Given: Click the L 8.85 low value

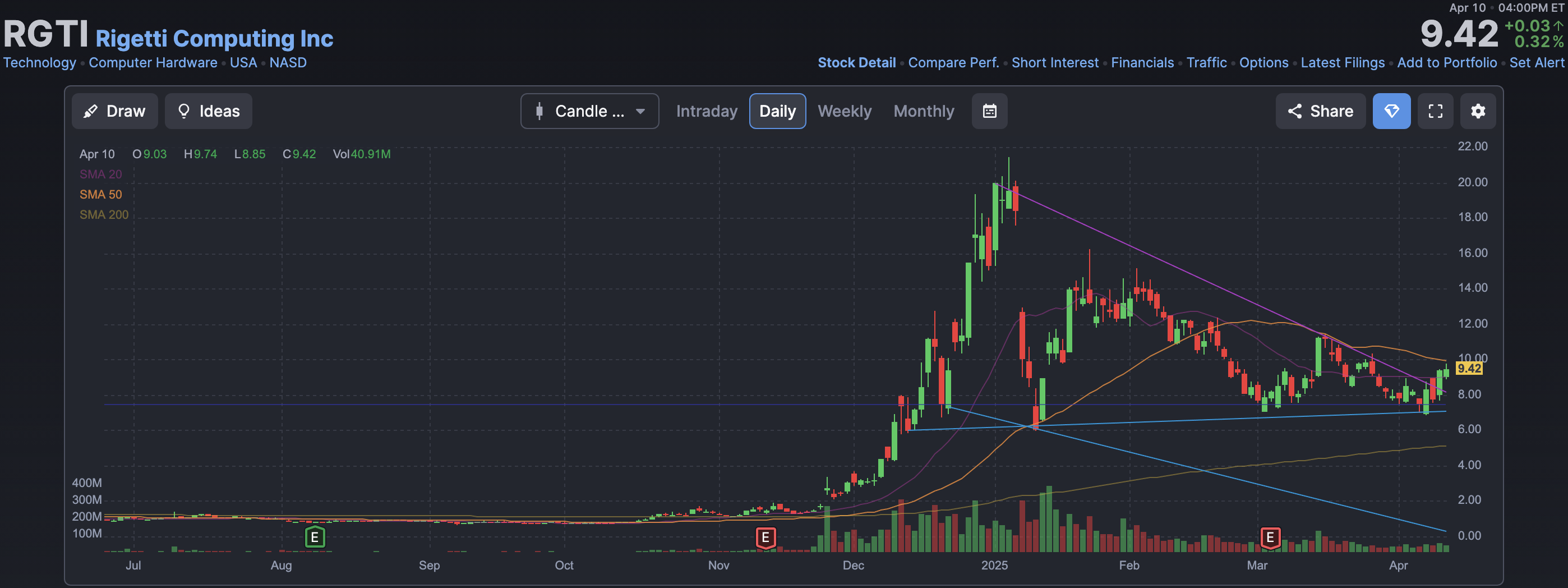Looking at the screenshot, I should pos(250,154).
